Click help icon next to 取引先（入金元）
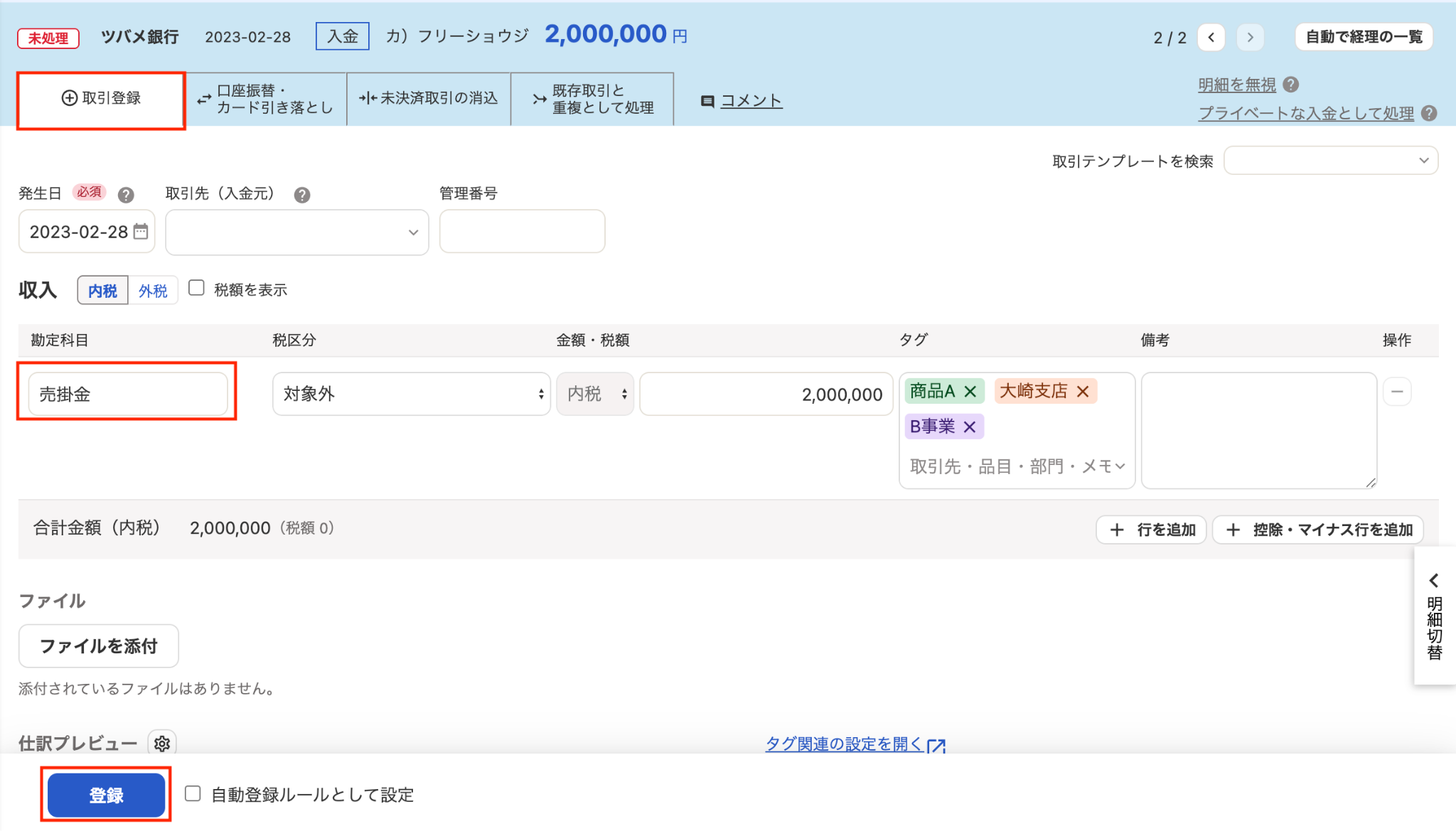Image resolution: width=1456 pixels, height=831 pixels. pos(302,195)
